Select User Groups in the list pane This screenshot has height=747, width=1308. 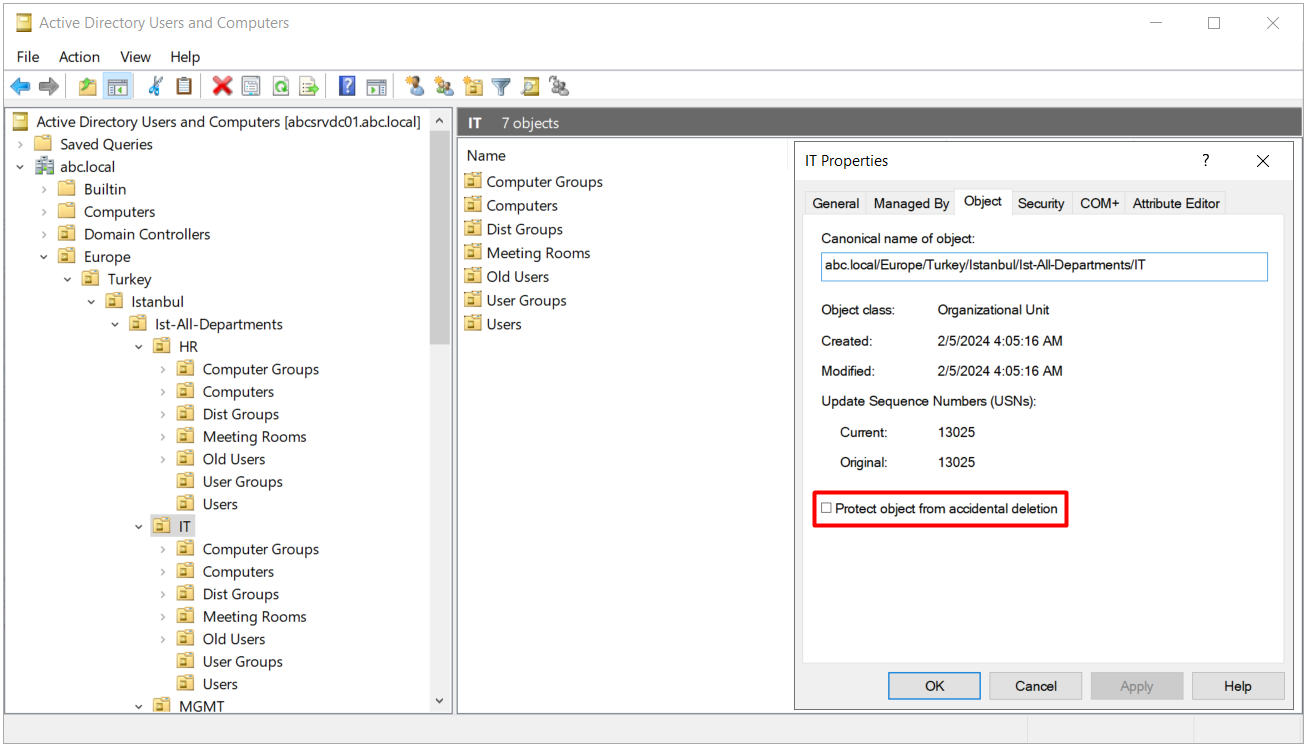526,300
